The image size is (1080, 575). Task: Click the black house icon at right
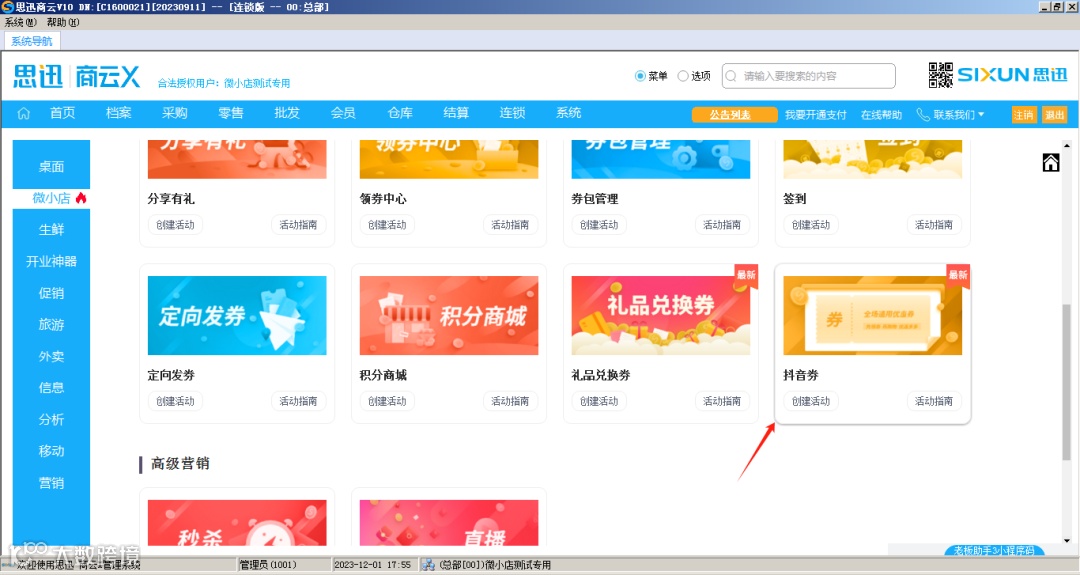[1050, 163]
